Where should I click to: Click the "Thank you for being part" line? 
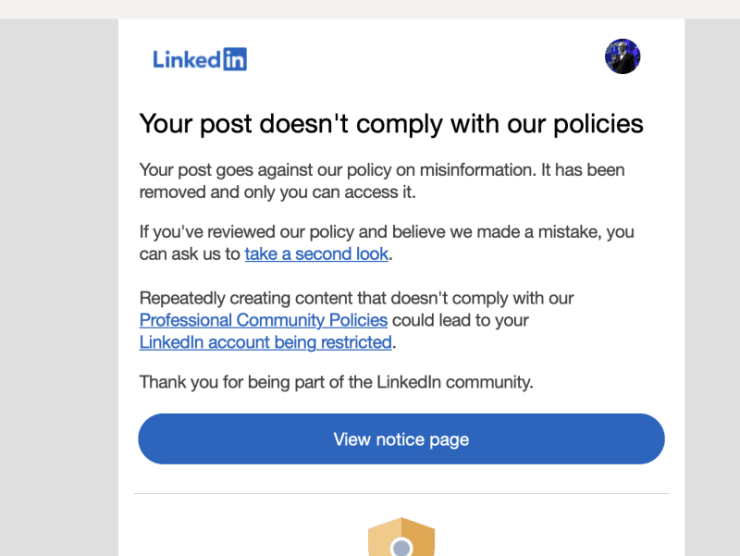pos(336,381)
